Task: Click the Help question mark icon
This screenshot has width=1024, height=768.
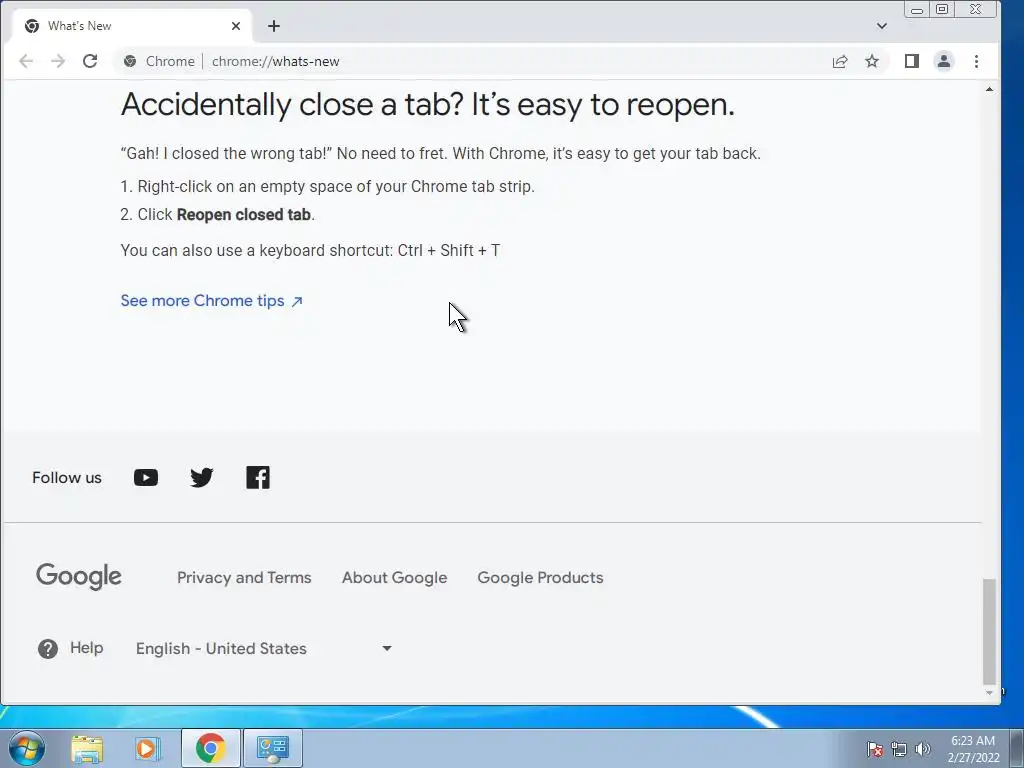Action: tap(48, 648)
